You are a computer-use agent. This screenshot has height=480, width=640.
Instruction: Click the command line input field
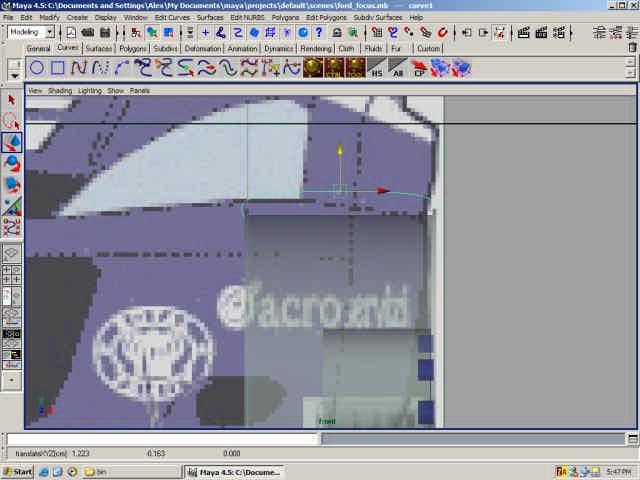[162, 439]
